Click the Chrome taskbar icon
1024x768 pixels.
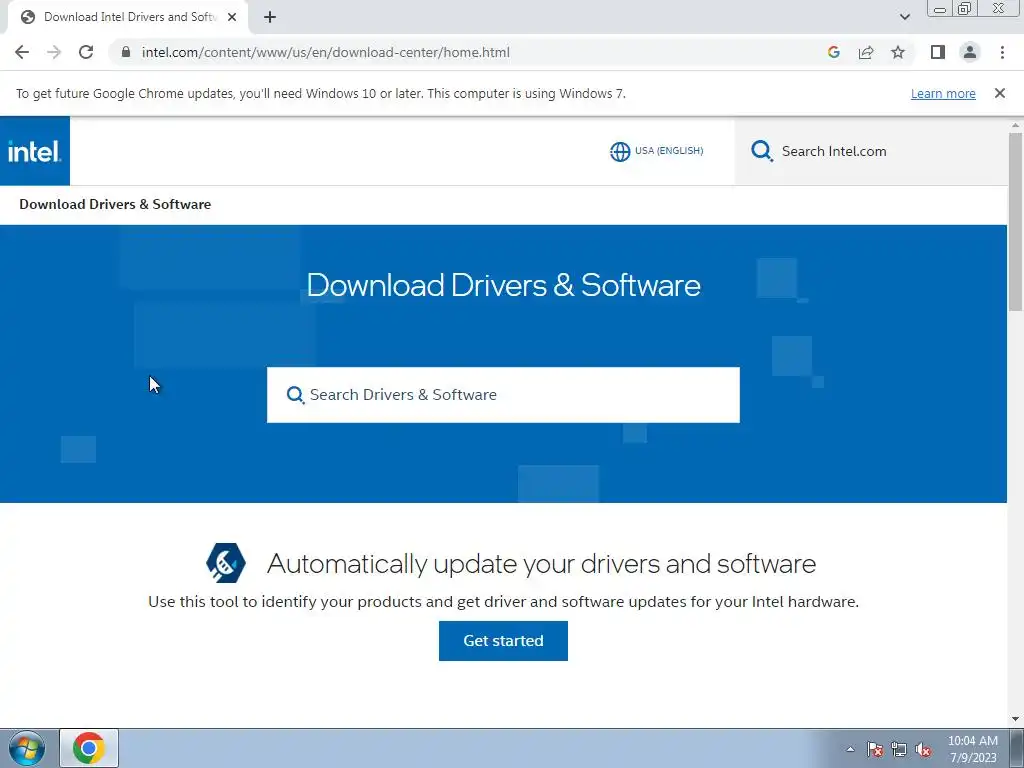tap(89, 748)
